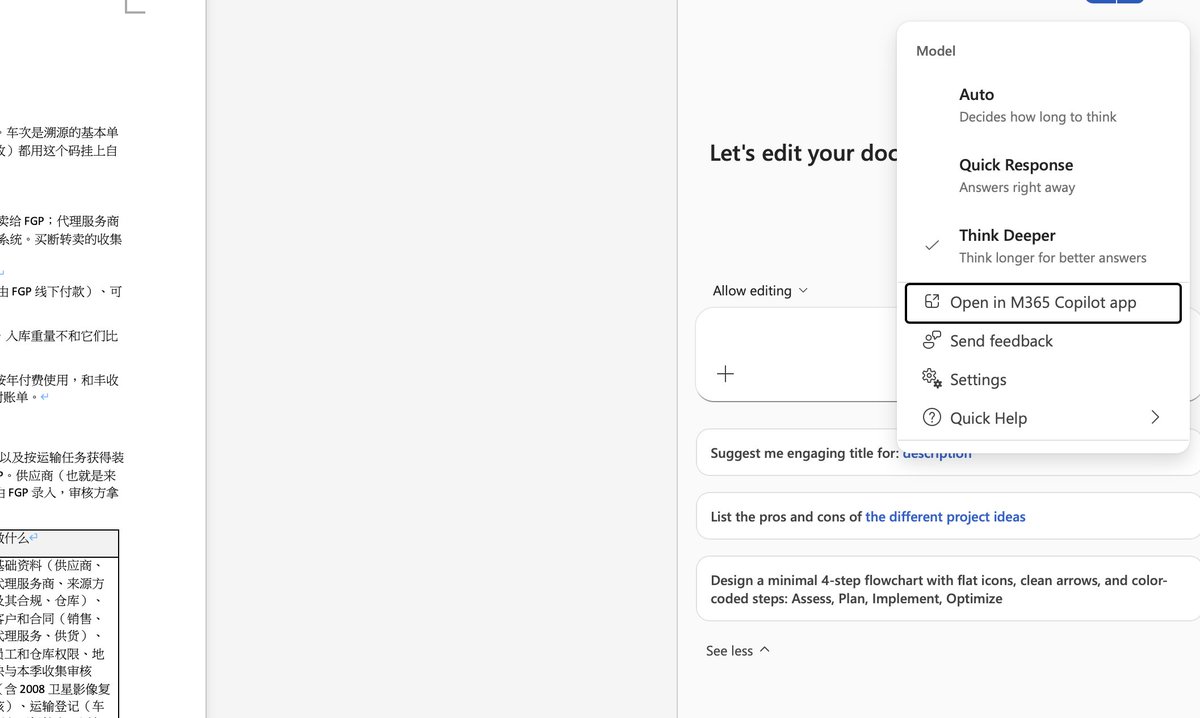Click 'Answers right away' description text
1200x718 pixels.
pos(1017,187)
